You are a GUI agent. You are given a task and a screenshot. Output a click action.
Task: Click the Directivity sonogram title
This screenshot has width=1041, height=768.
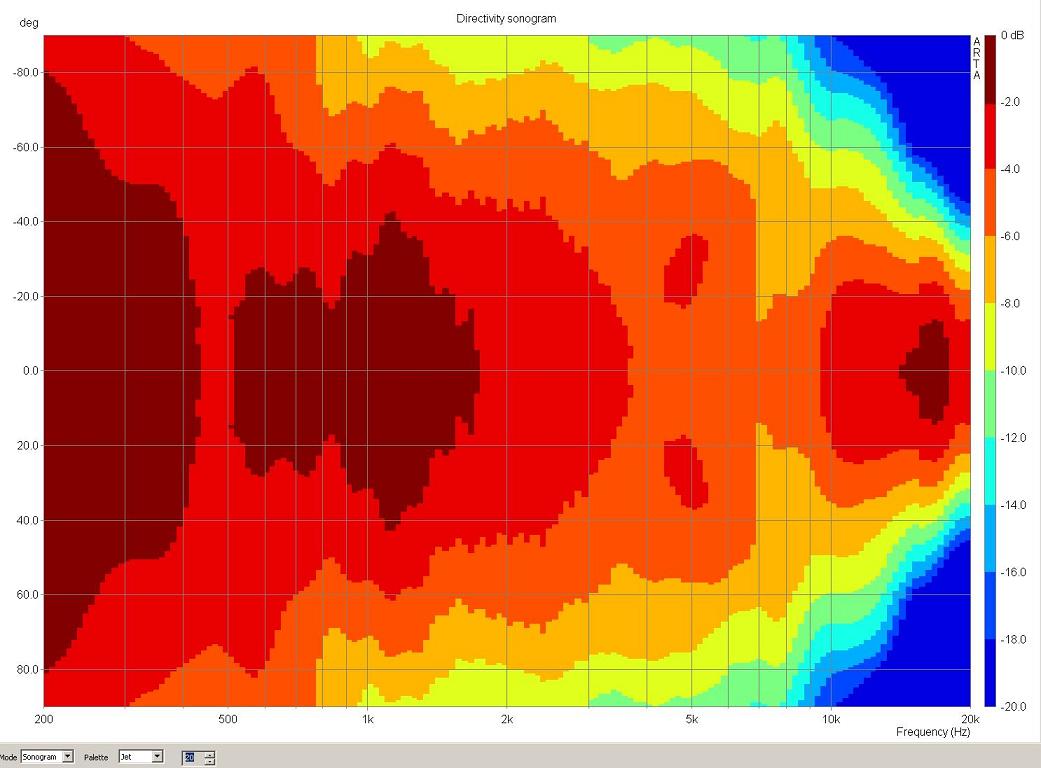pyautogui.click(x=506, y=18)
